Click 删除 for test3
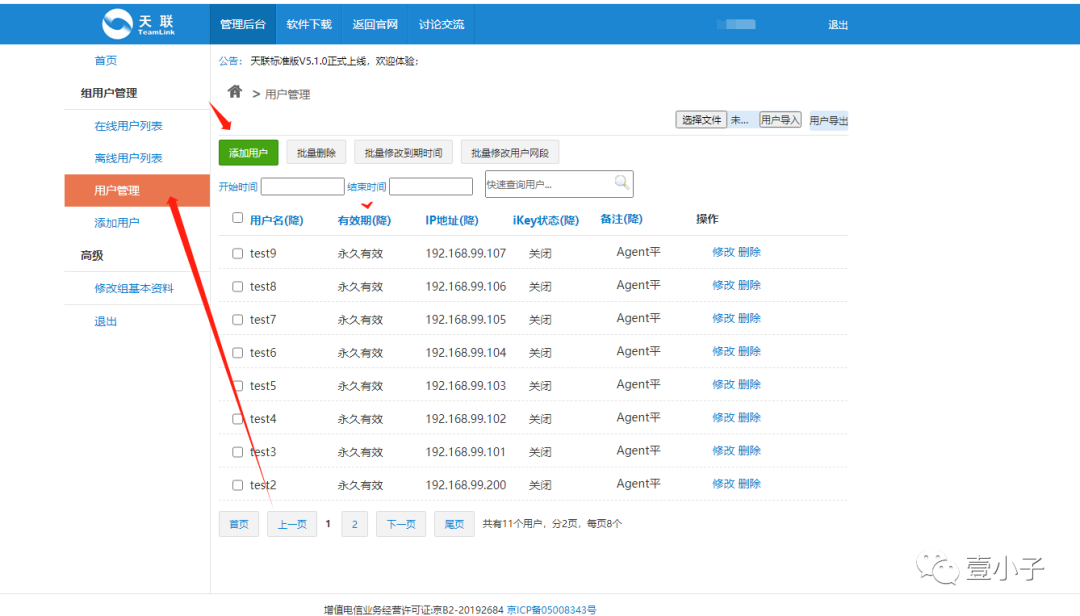This screenshot has width=1080, height=616. (x=749, y=451)
